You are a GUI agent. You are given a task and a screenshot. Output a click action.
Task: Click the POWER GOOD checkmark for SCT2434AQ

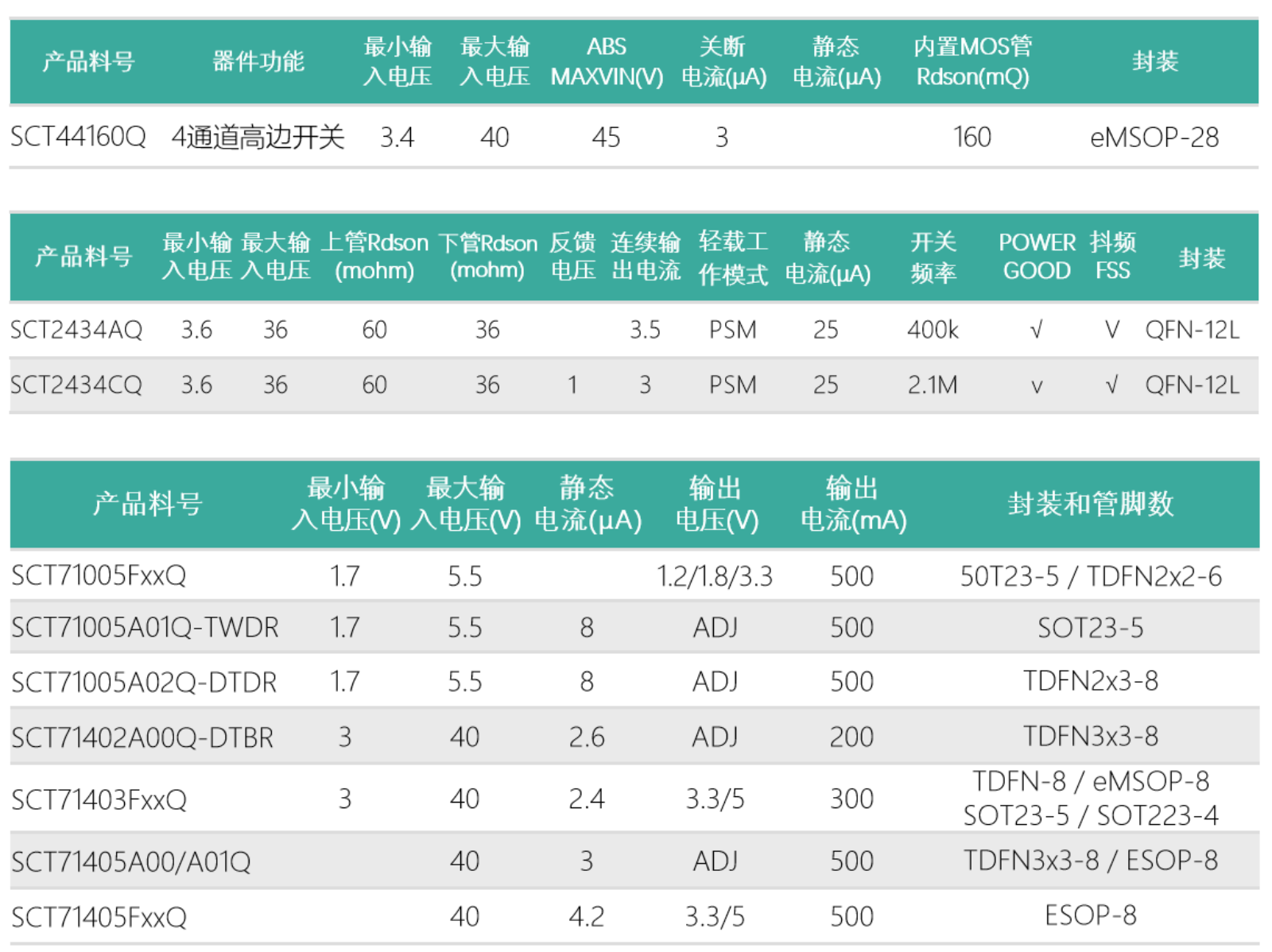point(1036,329)
